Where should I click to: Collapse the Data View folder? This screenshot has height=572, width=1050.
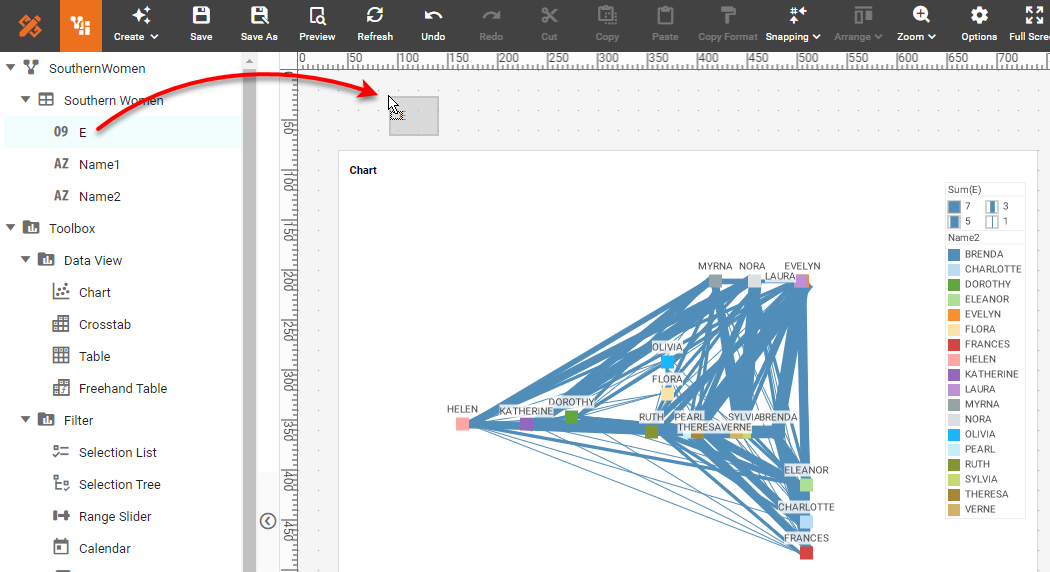(x=25, y=260)
